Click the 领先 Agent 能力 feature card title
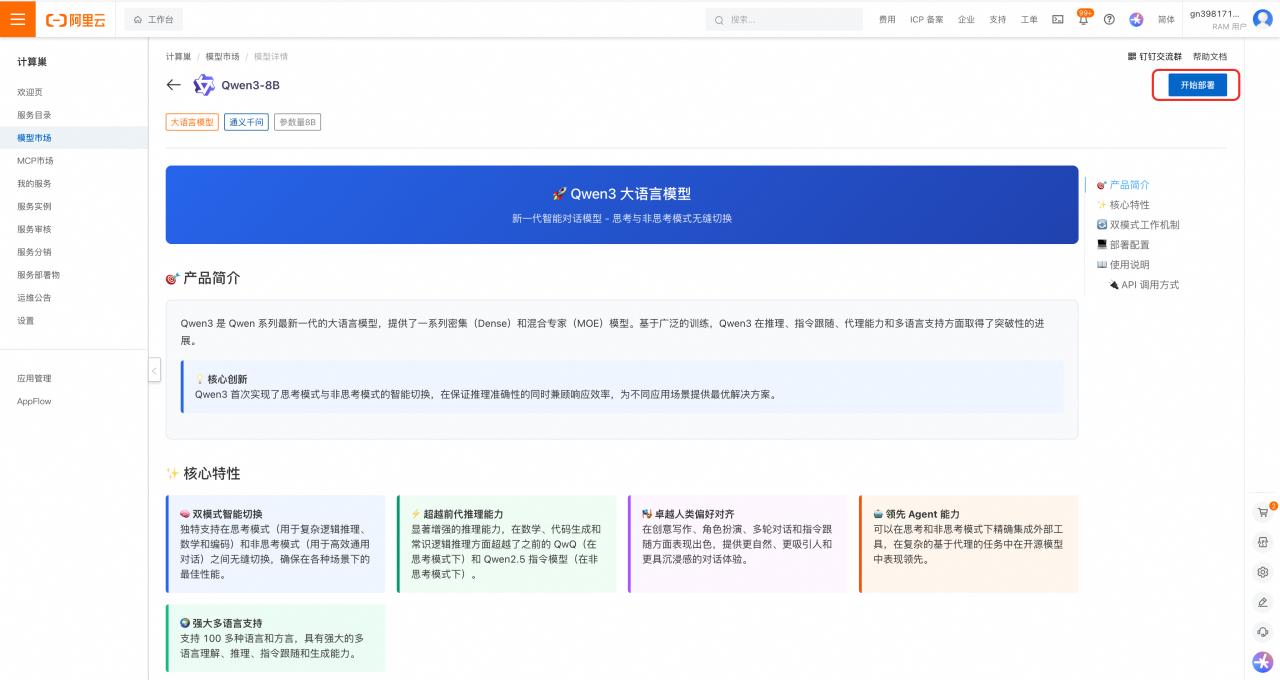The height and width of the screenshot is (680, 1280). (916, 514)
